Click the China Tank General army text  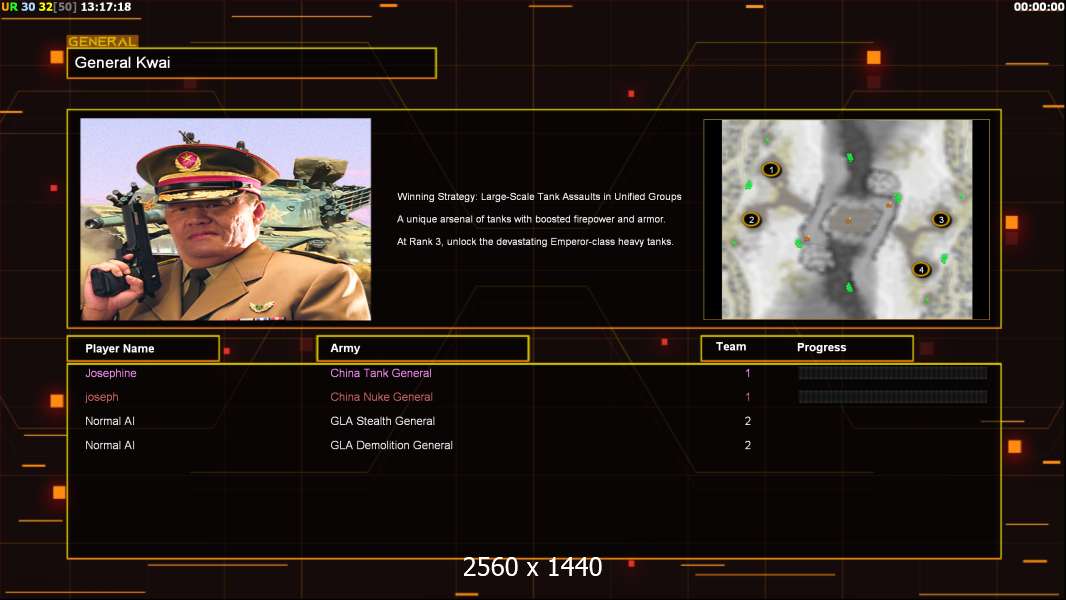pos(381,373)
